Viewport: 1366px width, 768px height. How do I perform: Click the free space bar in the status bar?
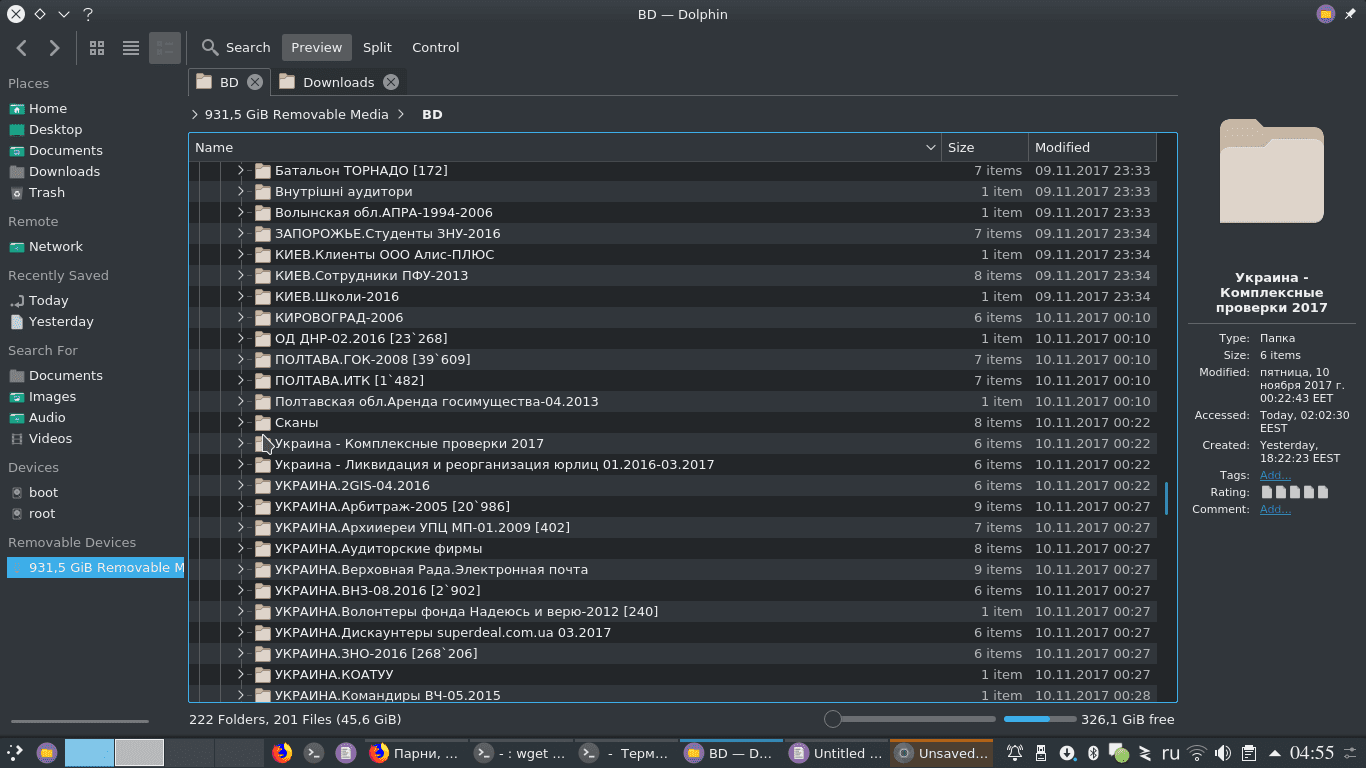[1040, 719]
